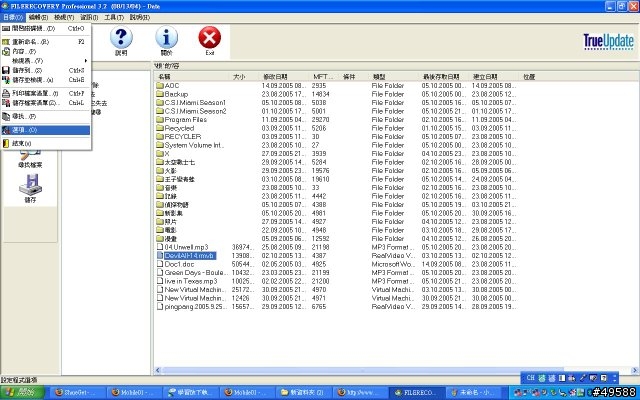
Task: Click the Program Files folder icon
Action: (160, 120)
